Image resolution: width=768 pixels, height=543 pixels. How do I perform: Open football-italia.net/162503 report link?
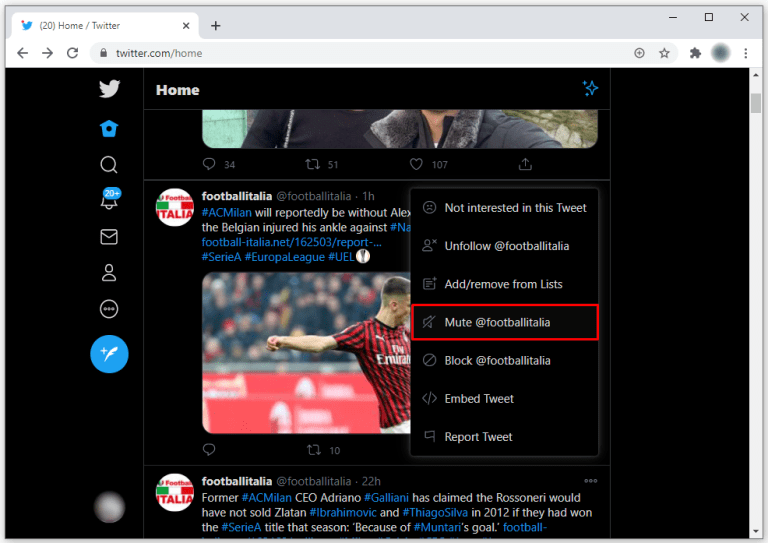pyautogui.click(x=291, y=242)
